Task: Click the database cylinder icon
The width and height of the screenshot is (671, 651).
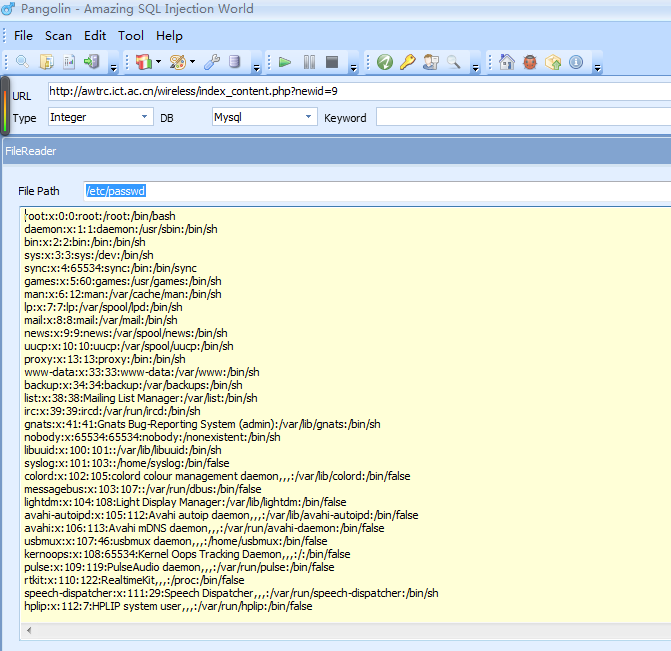Action: click(234, 62)
